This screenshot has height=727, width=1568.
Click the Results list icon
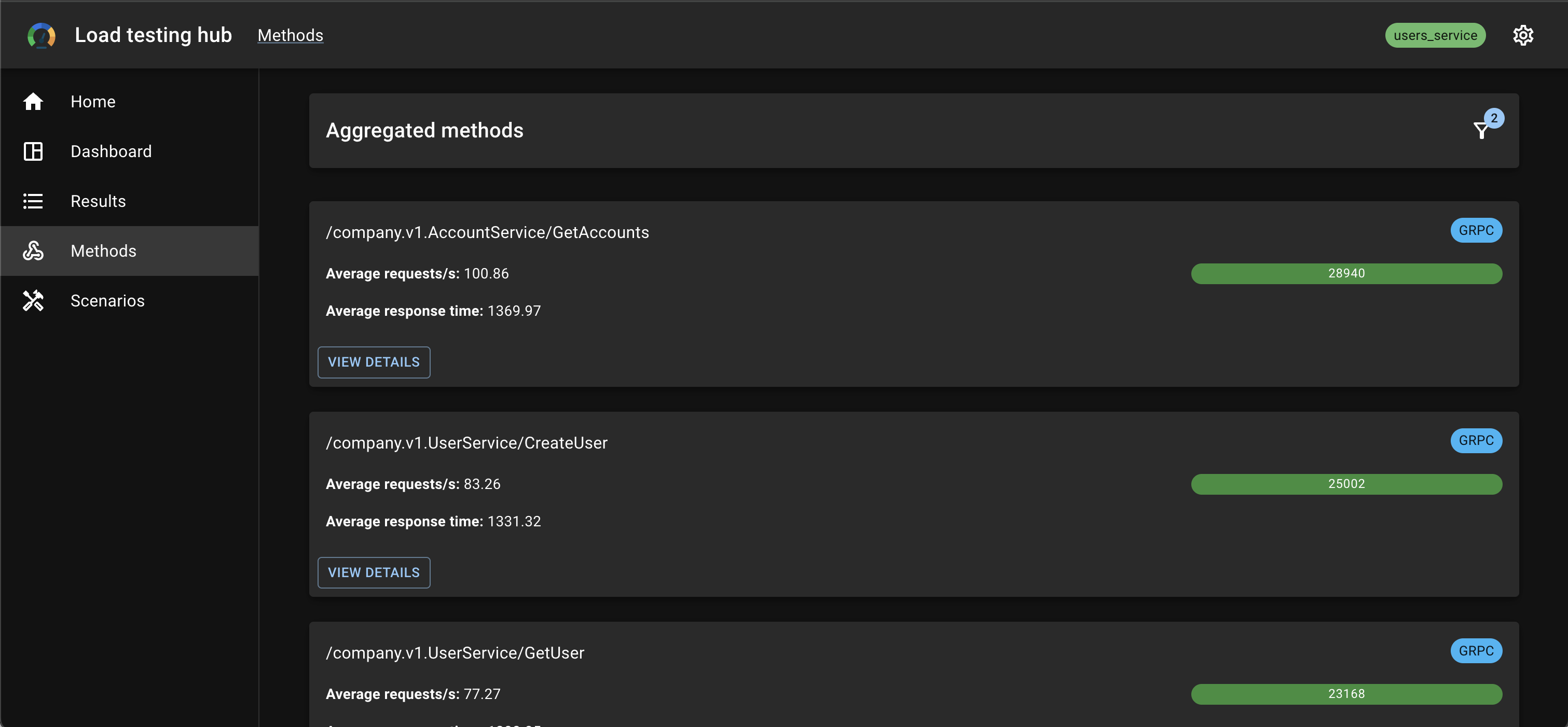pos(33,201)
